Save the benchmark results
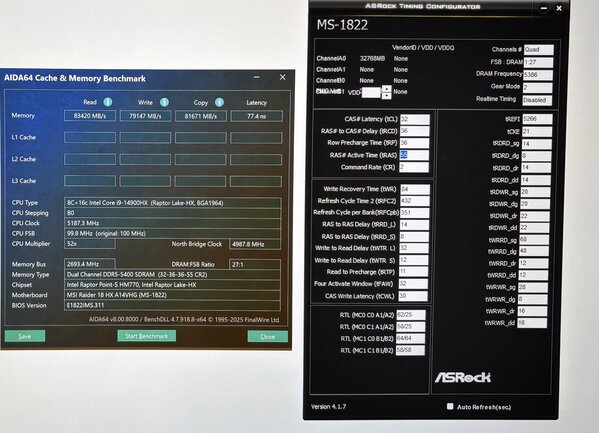 click(x=25, y=336)
